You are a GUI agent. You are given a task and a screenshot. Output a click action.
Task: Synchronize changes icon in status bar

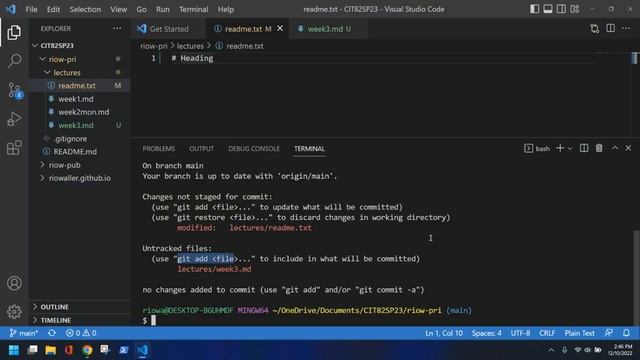point(52,333)
